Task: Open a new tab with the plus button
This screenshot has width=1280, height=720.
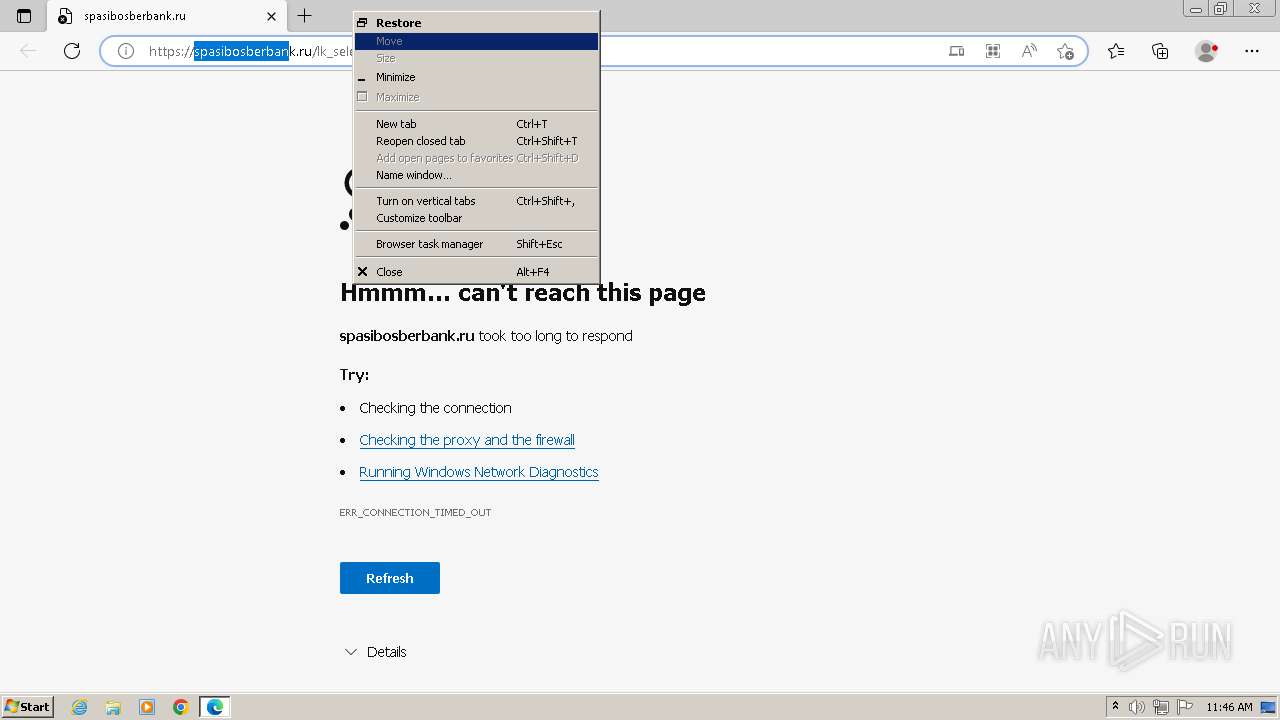Action: tap(304, 16)
